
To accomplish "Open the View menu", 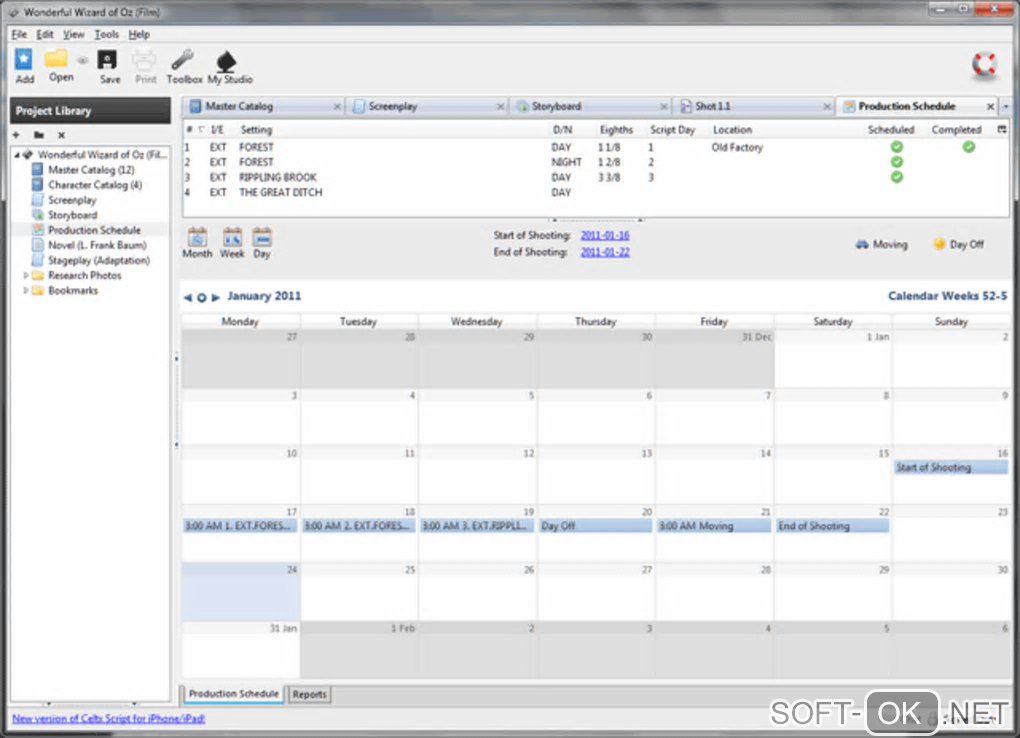I will (x=74, y=34).
